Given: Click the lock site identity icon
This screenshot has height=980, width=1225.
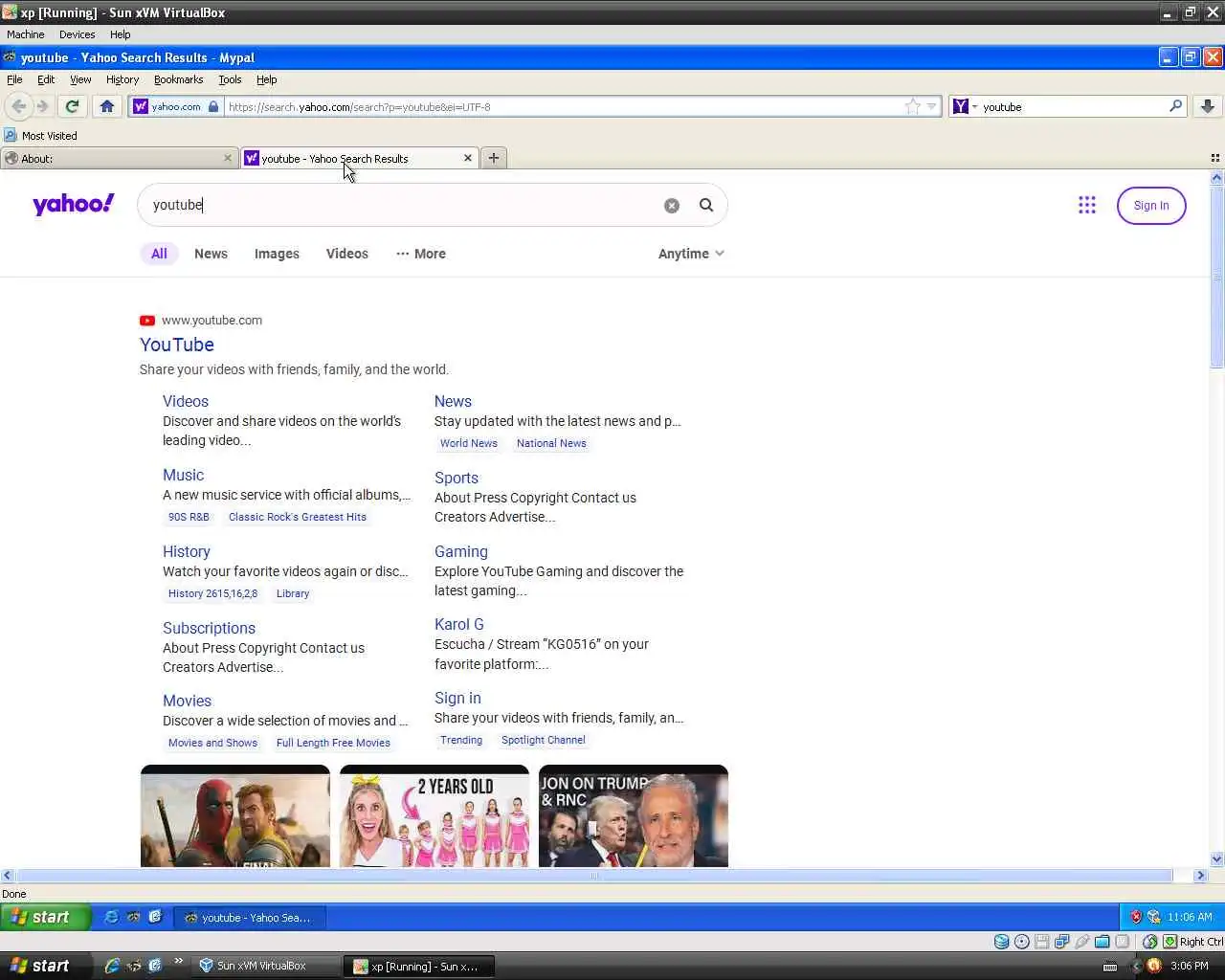Looking at the screenshot, I should coord(213,106).
